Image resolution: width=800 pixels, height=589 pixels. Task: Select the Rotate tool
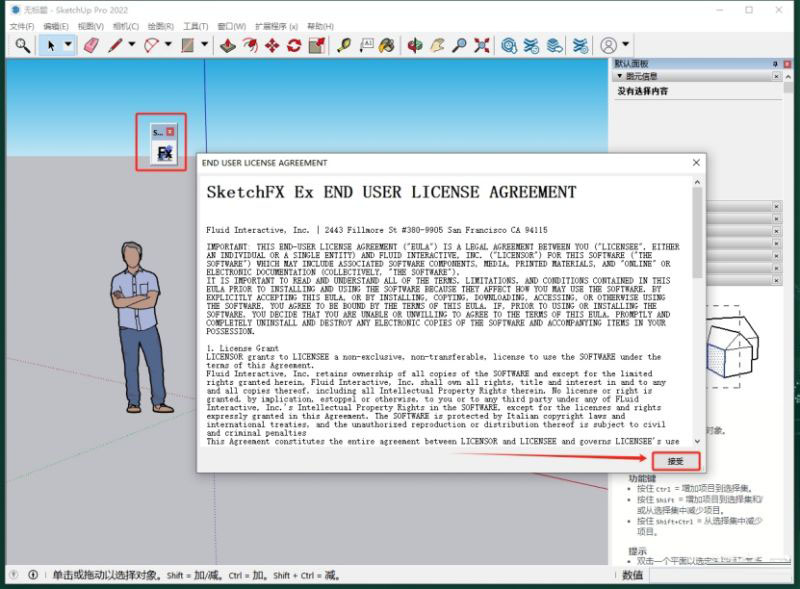point(294,45)
